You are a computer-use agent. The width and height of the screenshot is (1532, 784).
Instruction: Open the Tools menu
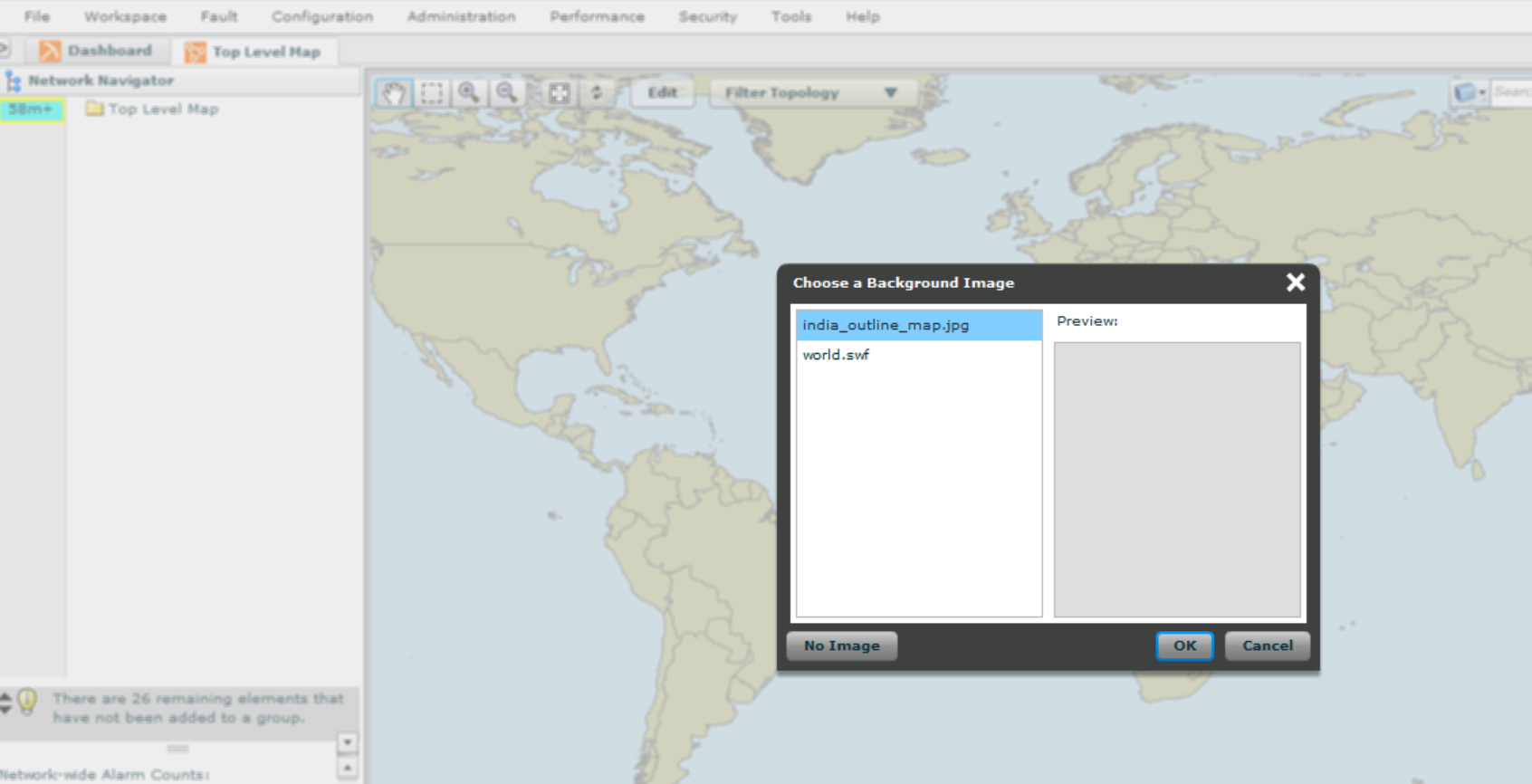point(791,16)
